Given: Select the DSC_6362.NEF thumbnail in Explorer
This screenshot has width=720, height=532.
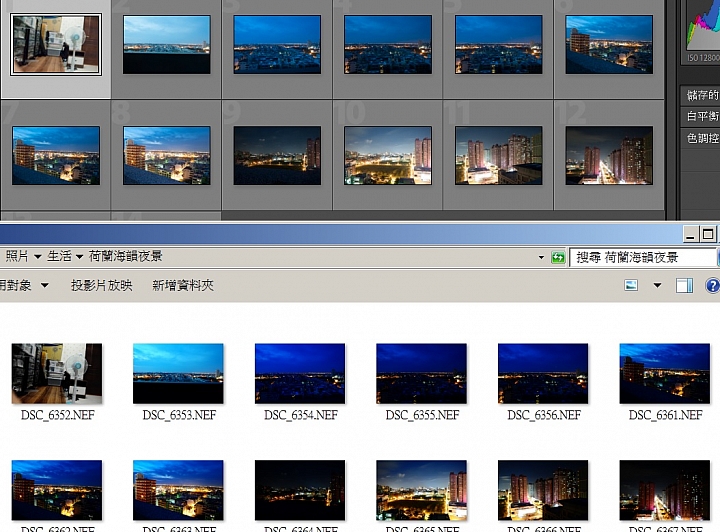Looking at the screenshot, I should coord(57,490).
